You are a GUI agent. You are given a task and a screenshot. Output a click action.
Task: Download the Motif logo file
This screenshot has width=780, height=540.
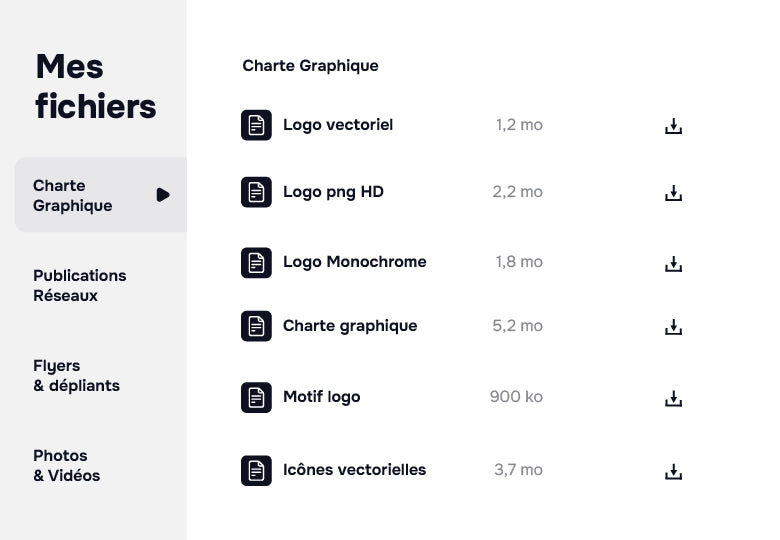click(x=674, y=399)
